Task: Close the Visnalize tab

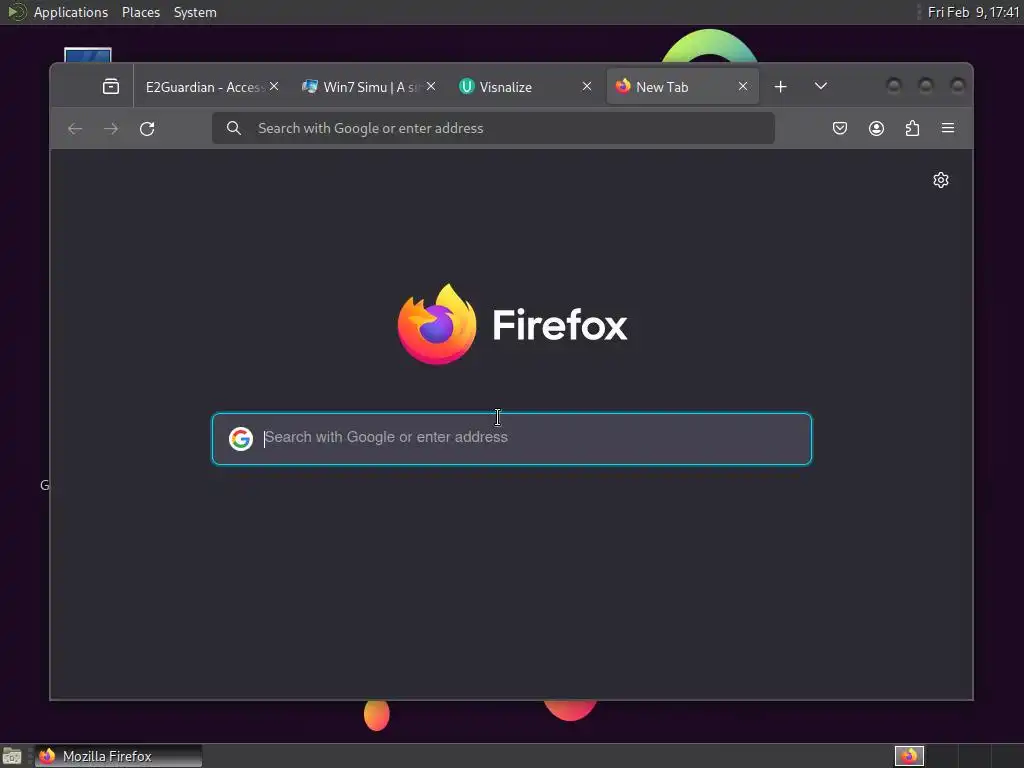Action: click(587, 86)
